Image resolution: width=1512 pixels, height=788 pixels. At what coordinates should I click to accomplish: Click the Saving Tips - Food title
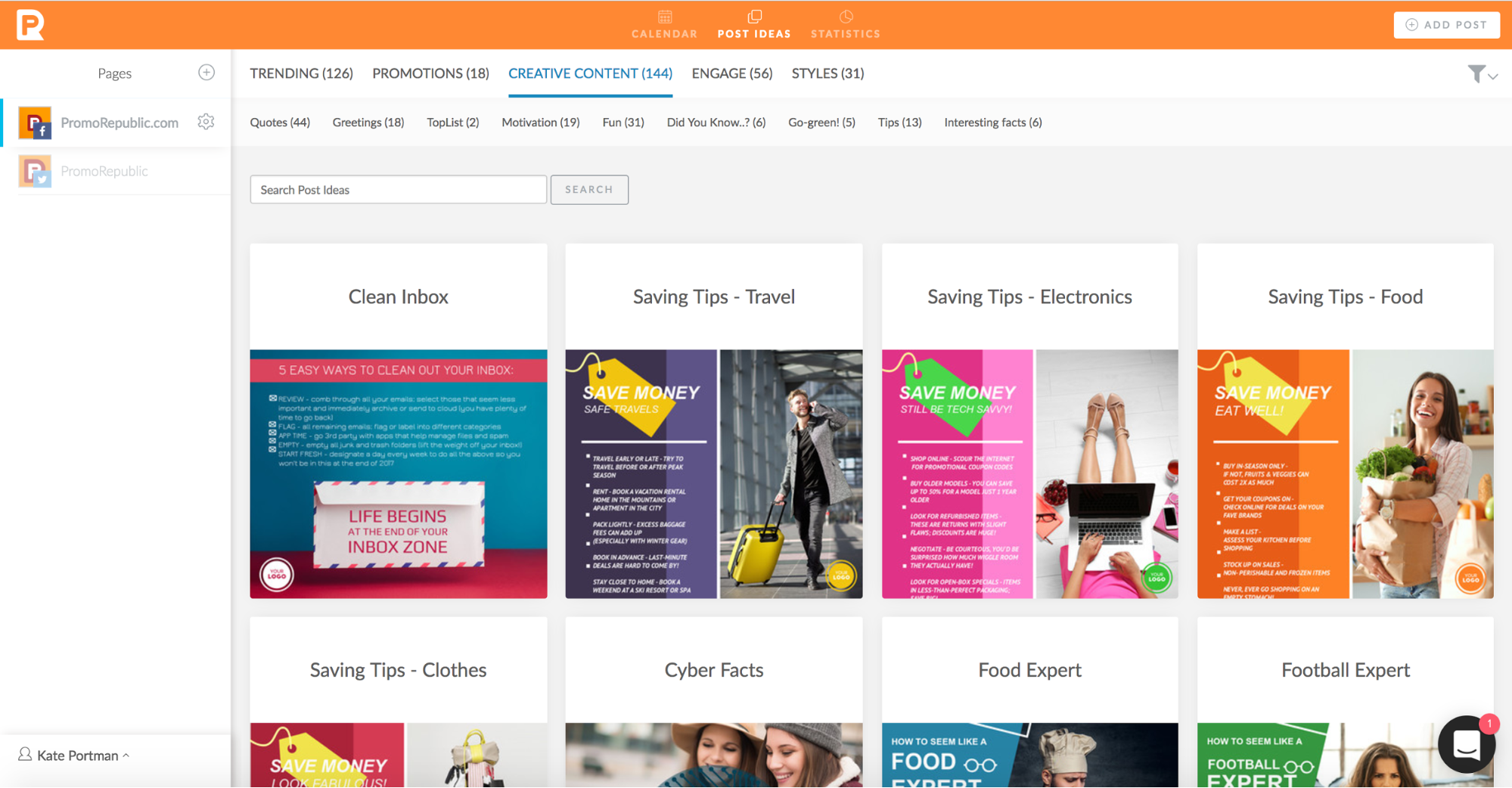pyautogui.click(x=1345, y=296)
